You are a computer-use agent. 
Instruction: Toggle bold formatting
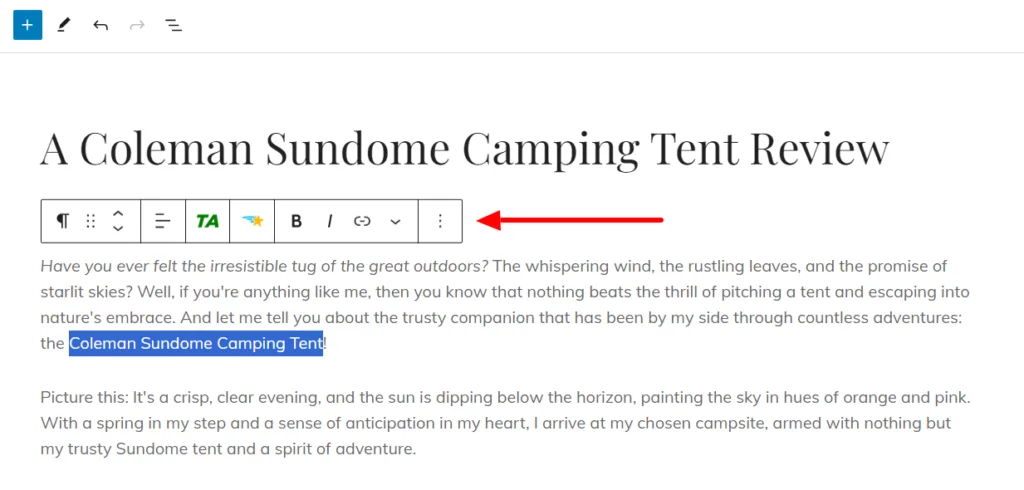pyautogui.click(x=296, y=221)
